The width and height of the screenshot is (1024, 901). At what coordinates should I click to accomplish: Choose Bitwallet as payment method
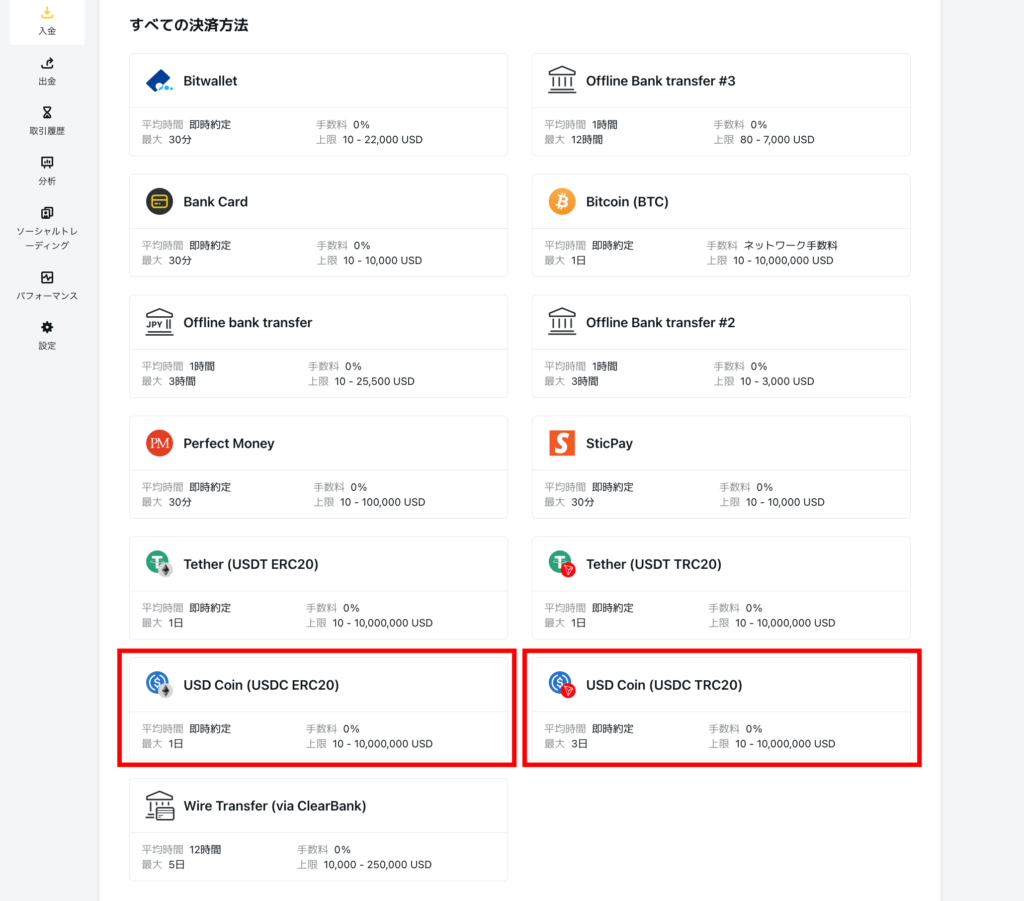[319, 104]
